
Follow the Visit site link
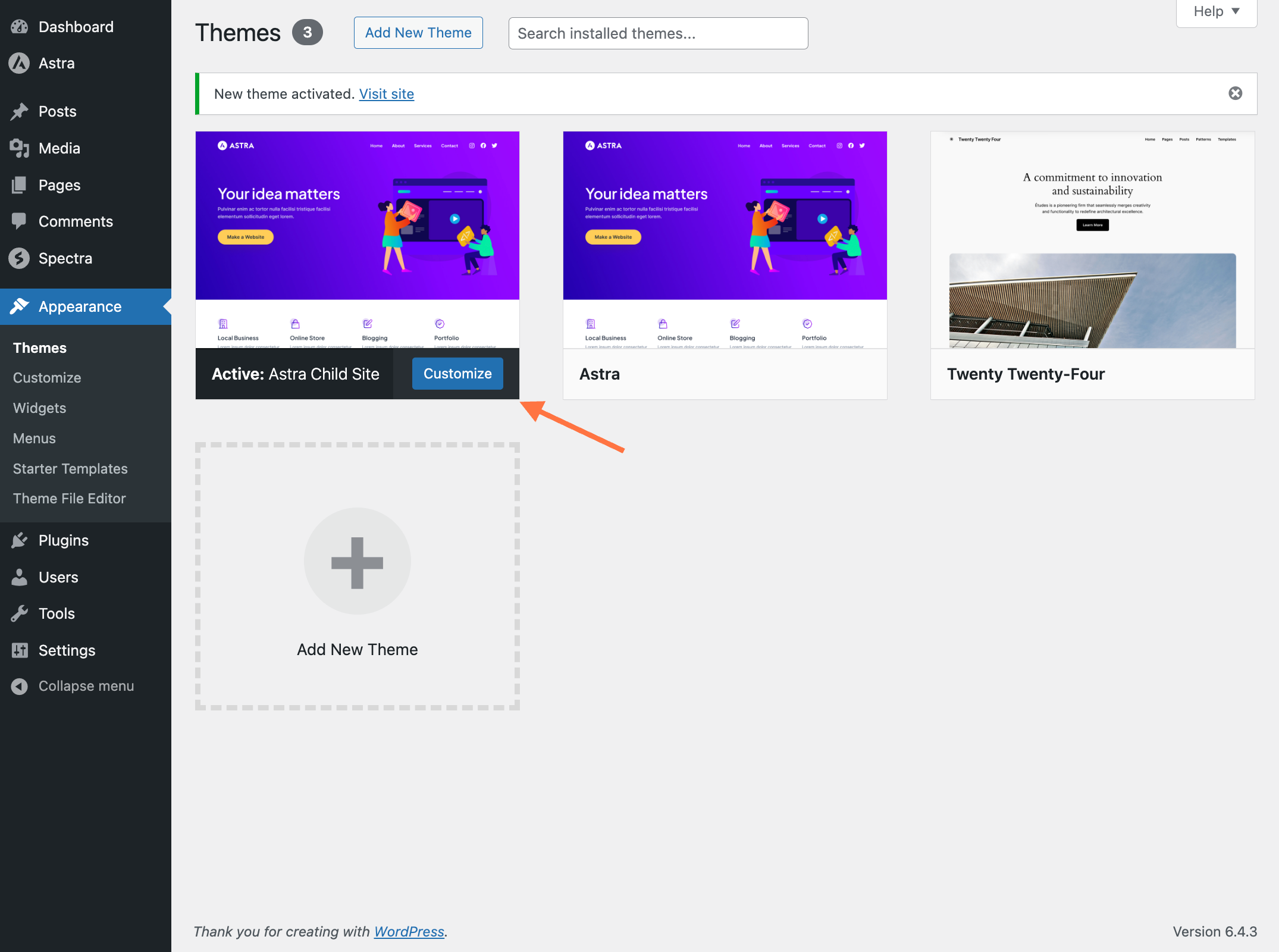click(386, 94)
